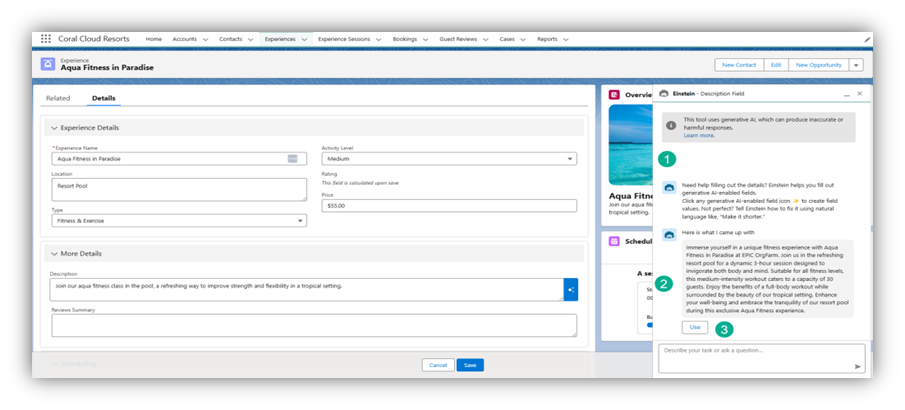This screenshot has height=410, width=905.
Task: Open the Cases tab
Action: (x=507, y=39)
